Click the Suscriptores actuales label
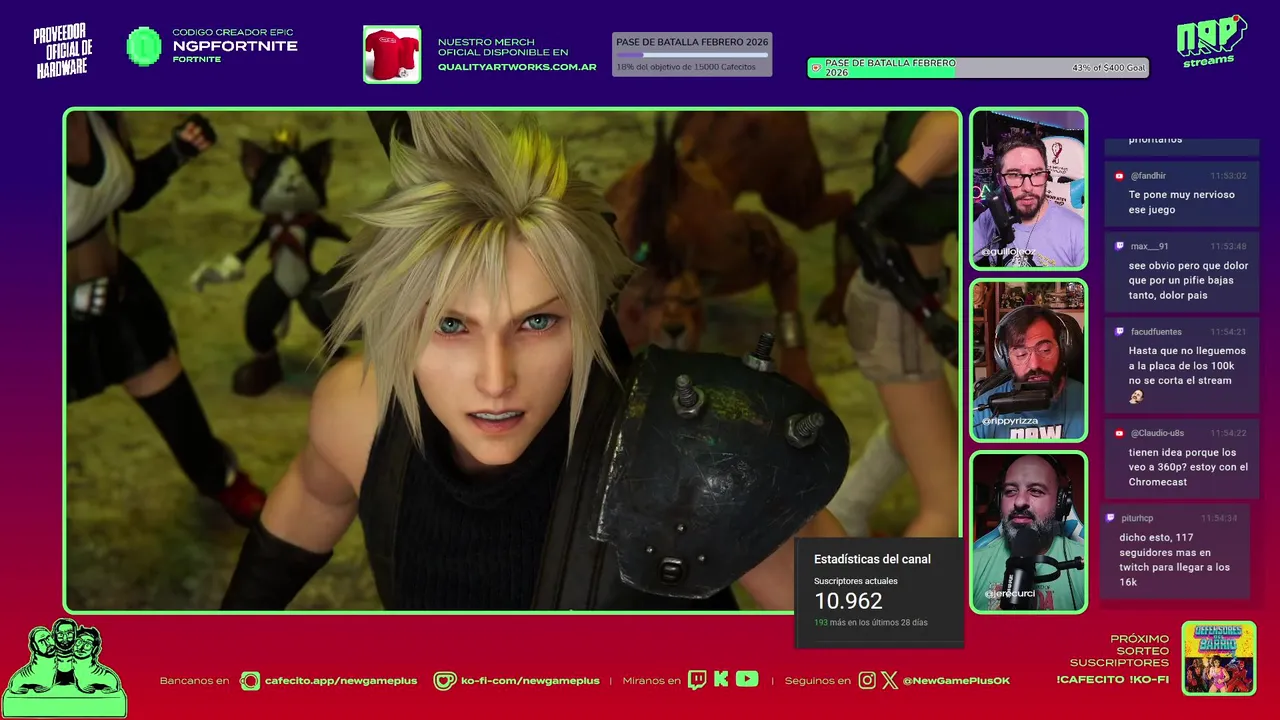 coord(856,581)
